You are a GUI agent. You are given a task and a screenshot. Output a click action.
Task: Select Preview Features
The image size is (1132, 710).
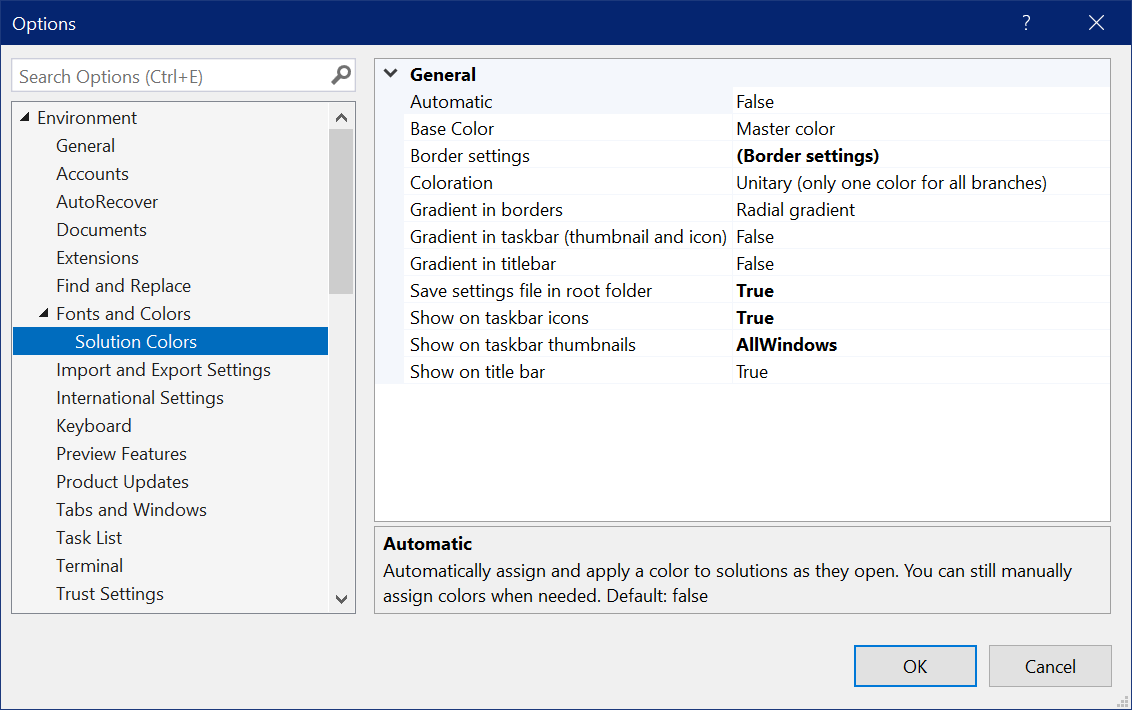[x=121, y=454]
